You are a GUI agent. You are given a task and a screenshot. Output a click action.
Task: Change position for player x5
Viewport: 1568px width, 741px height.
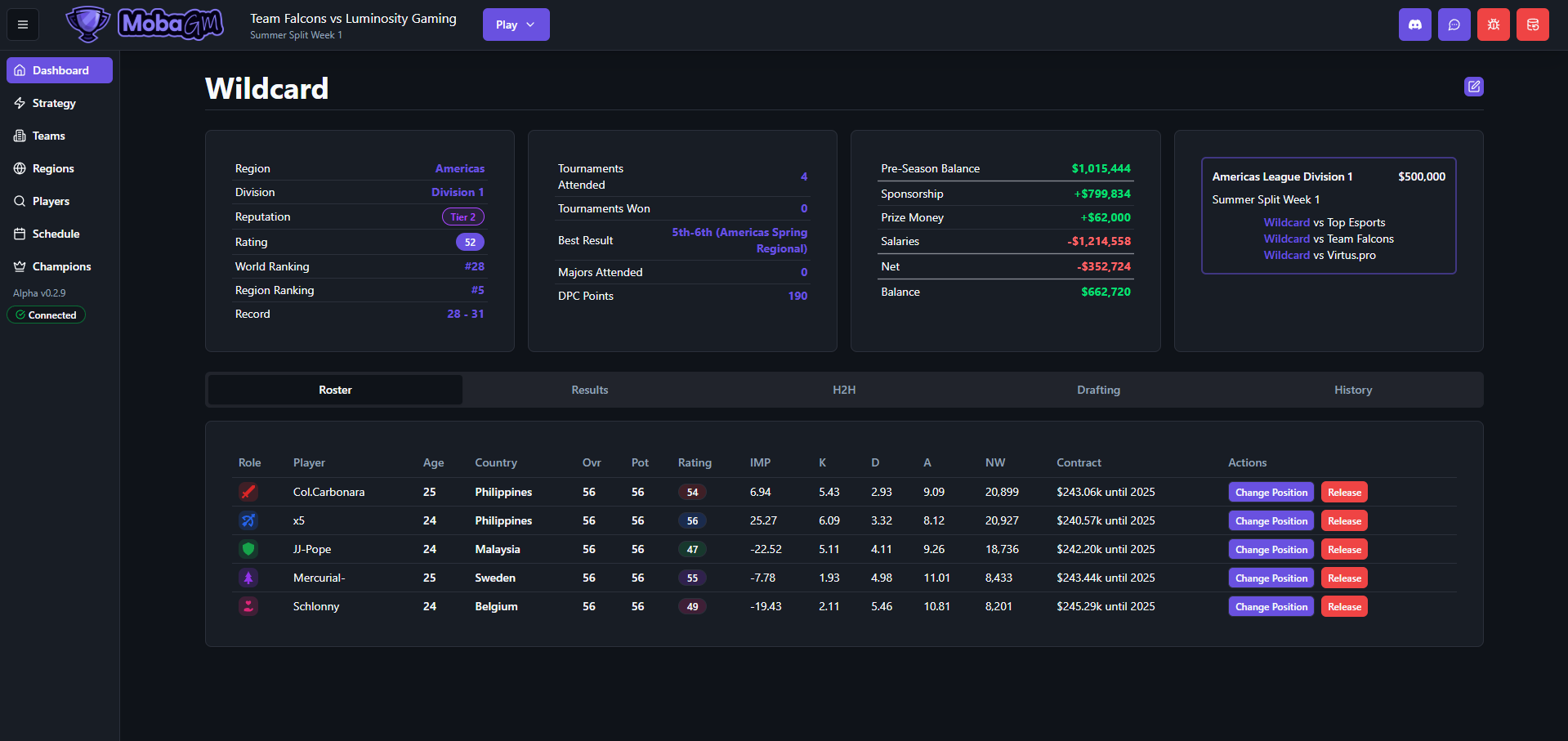[x=1271, y=520]
